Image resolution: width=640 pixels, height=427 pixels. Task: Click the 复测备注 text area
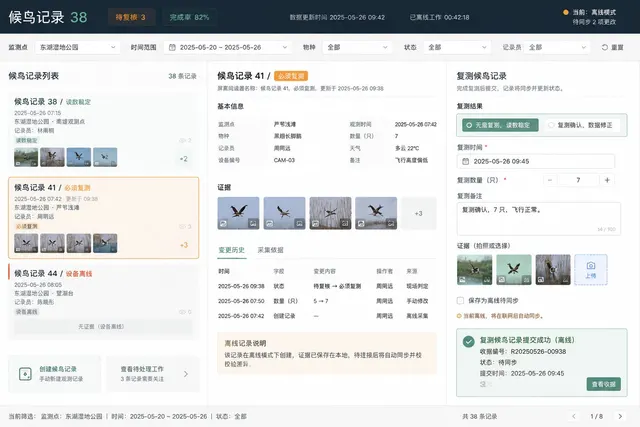[539, 219]
